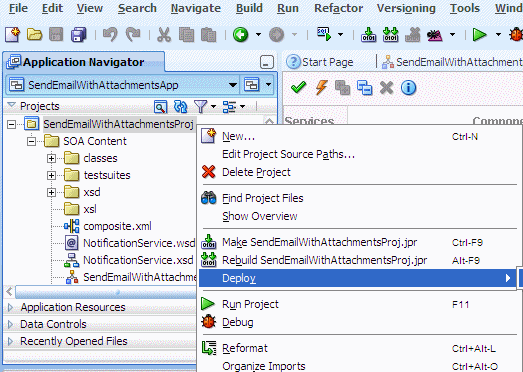Open the Versioning menu
523x372 pixels.
406,8
